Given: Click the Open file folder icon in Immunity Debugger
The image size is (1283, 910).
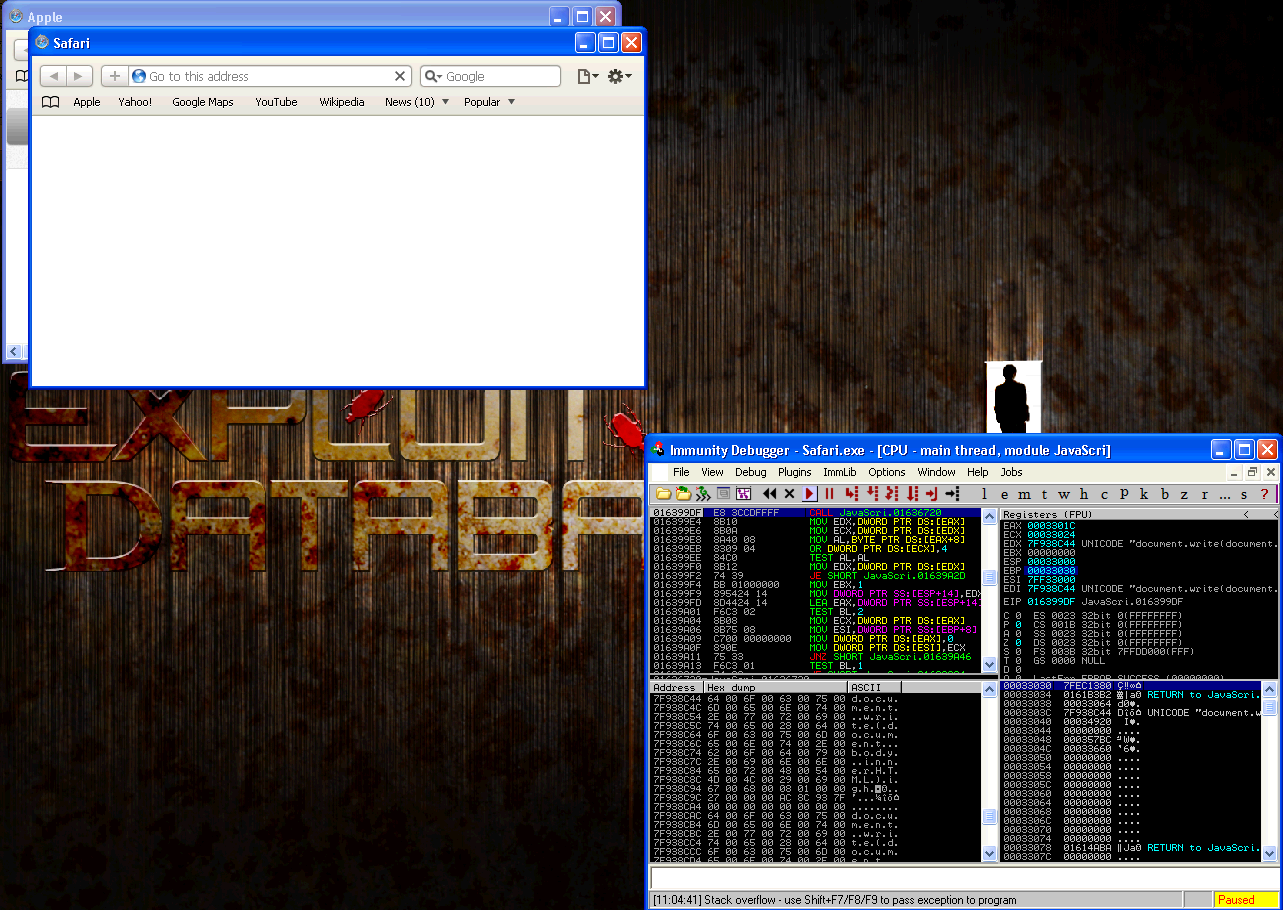Looking at the screenshot, I should point(663,494).
